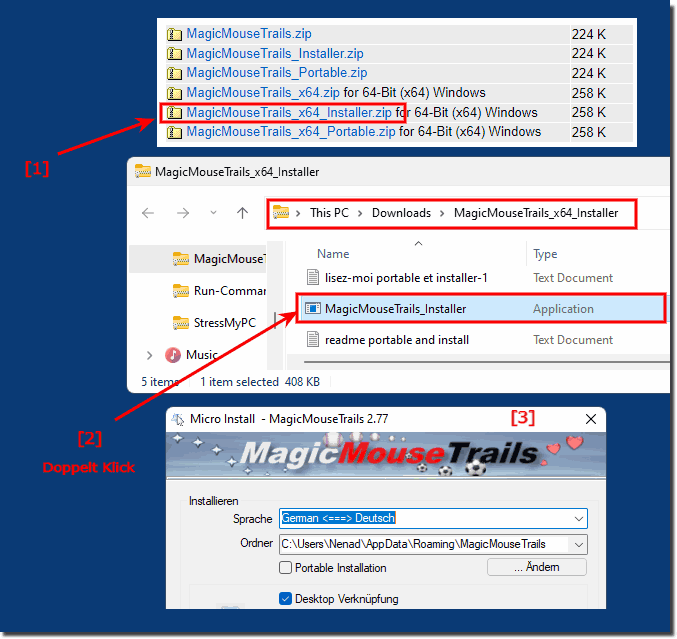This screenshot has width=677, height=639.
Task: Open the MagicMouseTrails.zip download link
Action: click(x=249, y=34)
